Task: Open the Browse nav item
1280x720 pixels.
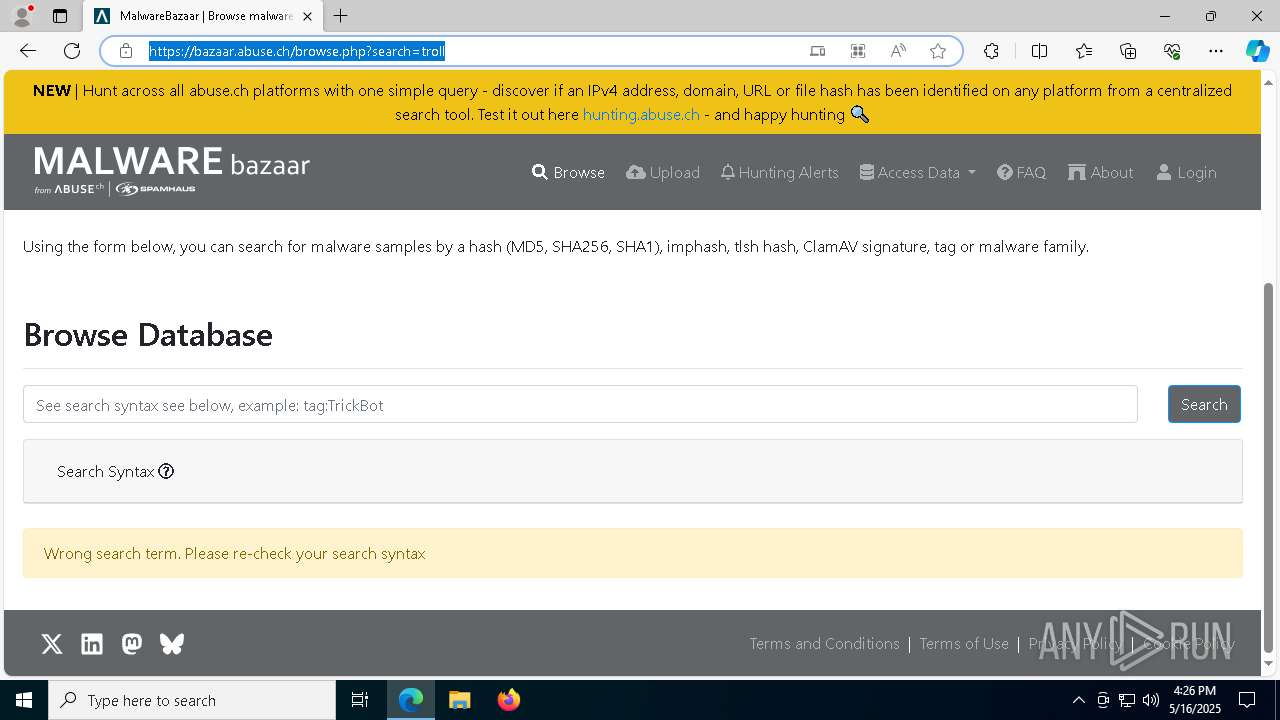Action: coord(568,173)
